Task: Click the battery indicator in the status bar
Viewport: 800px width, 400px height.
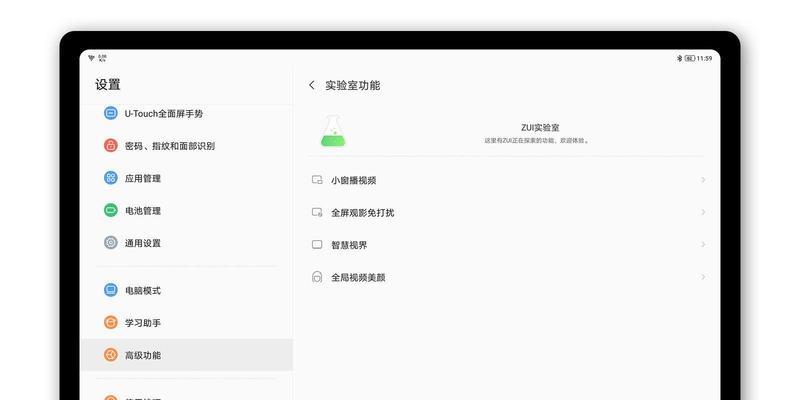Action: click(690, 59)
